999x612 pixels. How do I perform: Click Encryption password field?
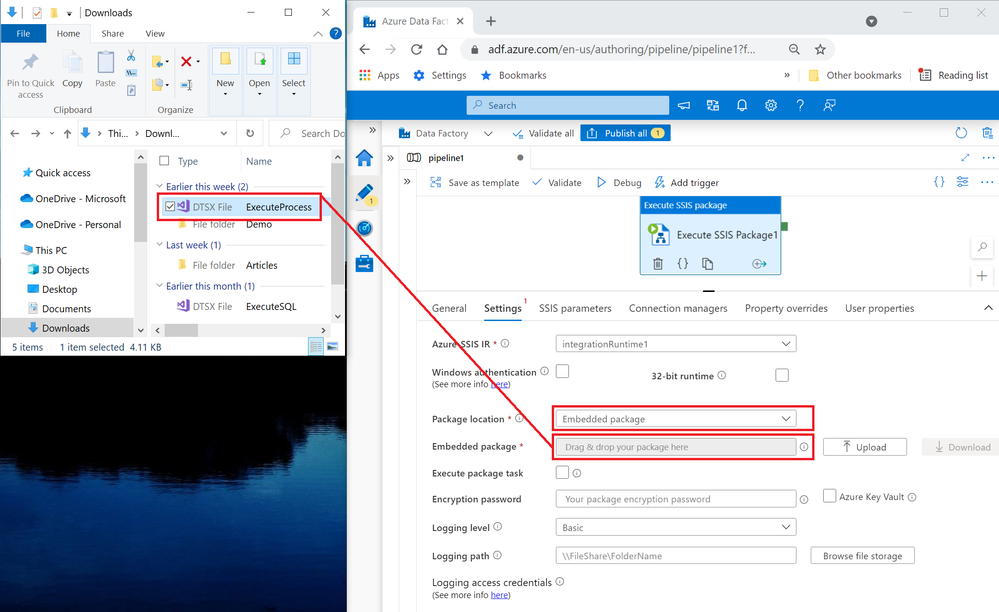coord(675,499)
